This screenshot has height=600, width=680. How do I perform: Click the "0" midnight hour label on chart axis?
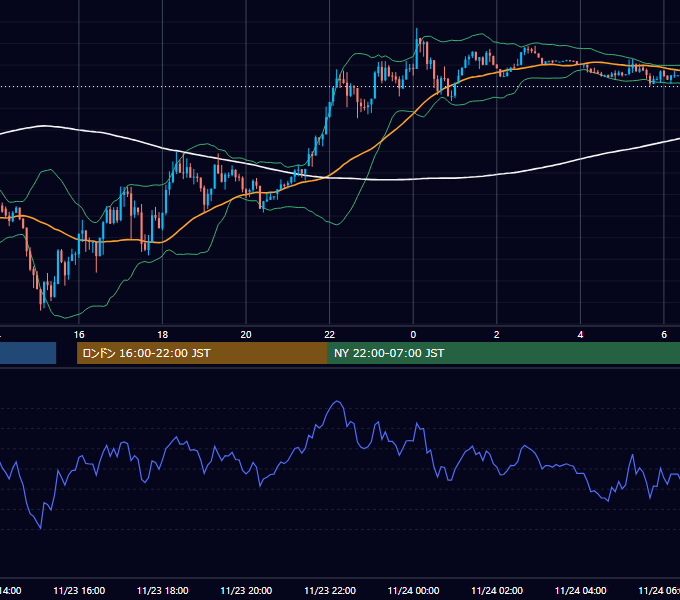(413, 335)
